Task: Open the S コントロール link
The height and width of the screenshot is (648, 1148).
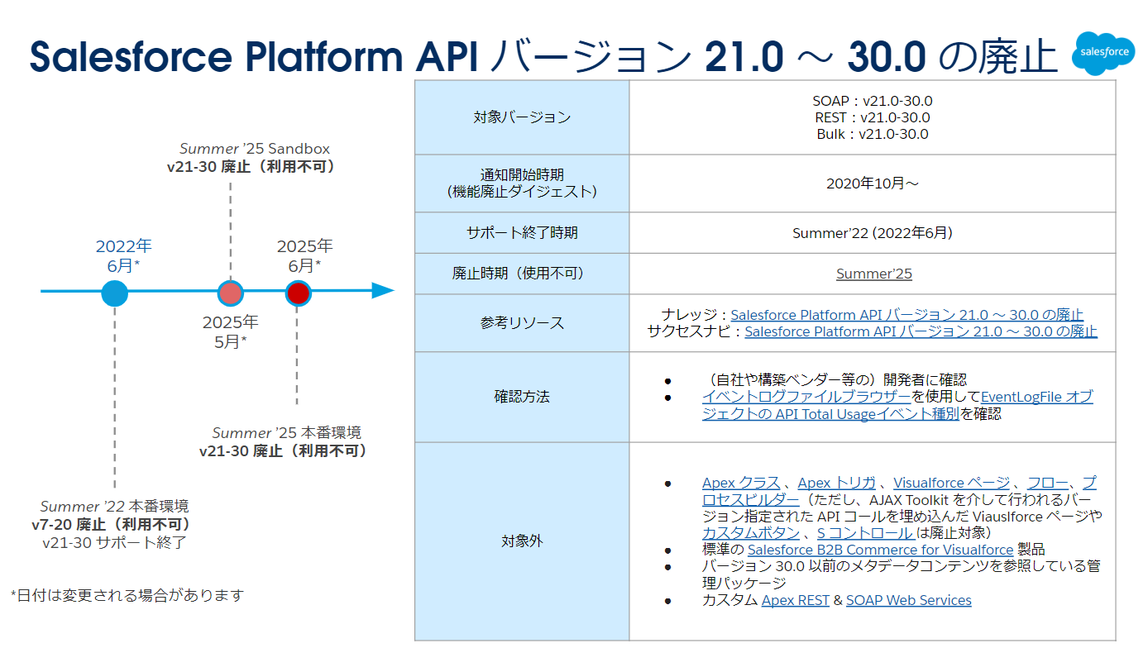Action: pyautogui.click(x=865, y=533)
